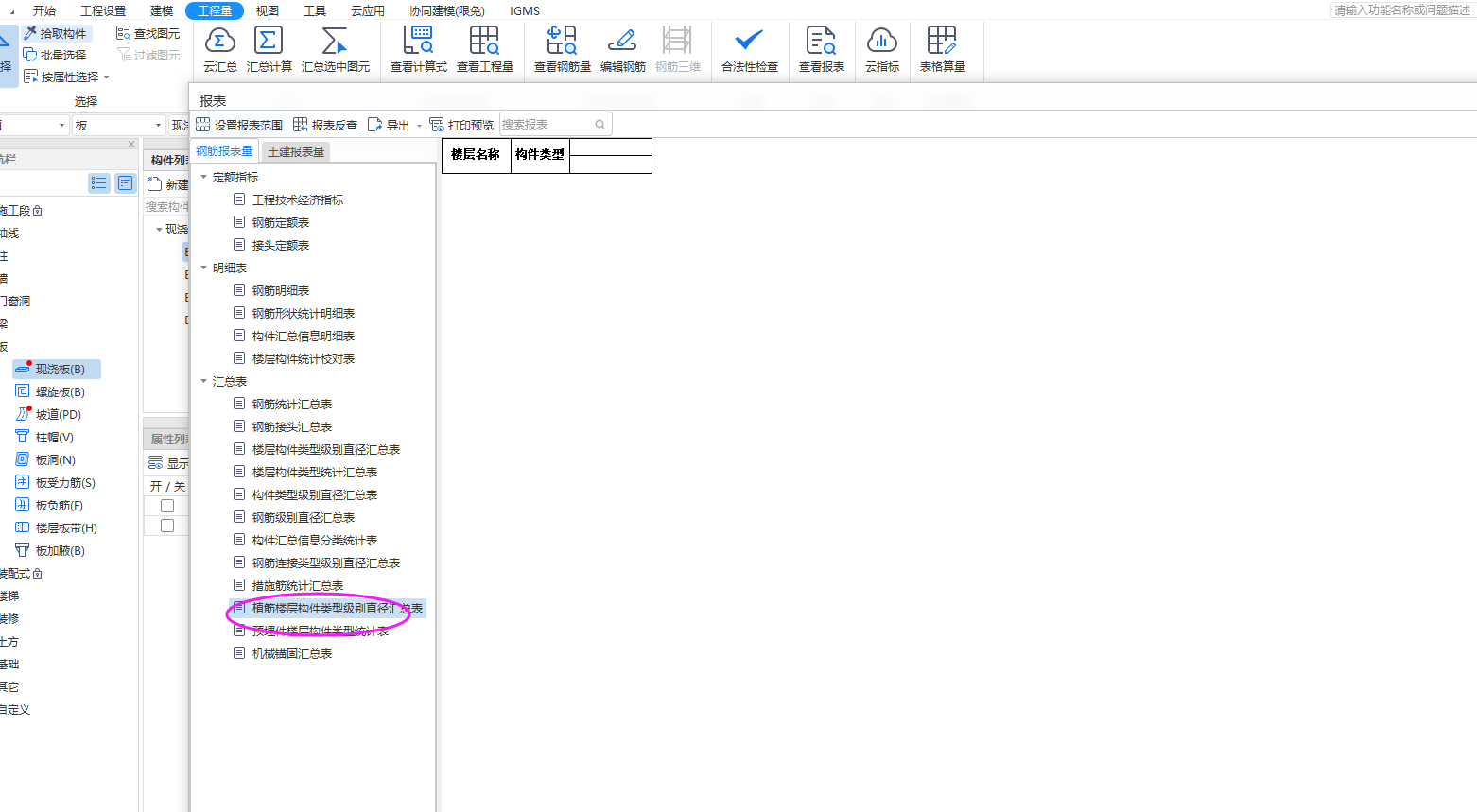Run 汇总计算 summary calculation
Viewport: 1477px width, 812px height.
point(269,50)
